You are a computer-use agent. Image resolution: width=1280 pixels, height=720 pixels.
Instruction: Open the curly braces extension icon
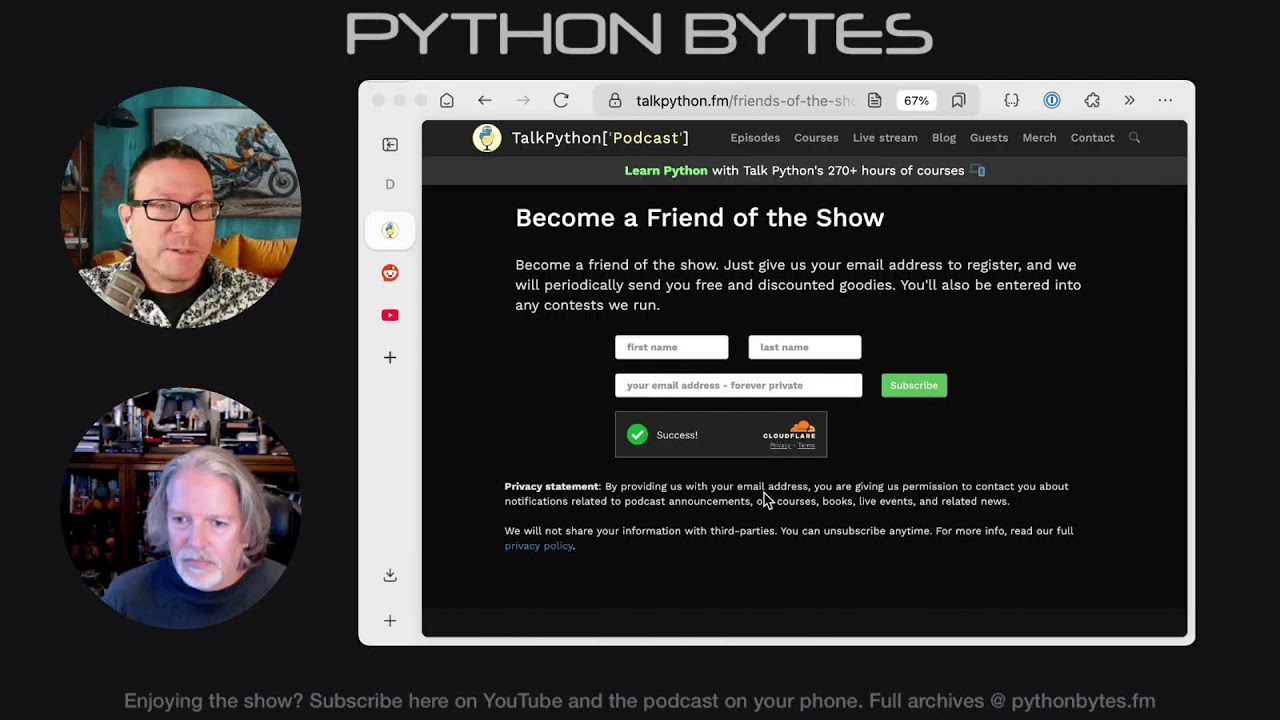point(1011,100)
